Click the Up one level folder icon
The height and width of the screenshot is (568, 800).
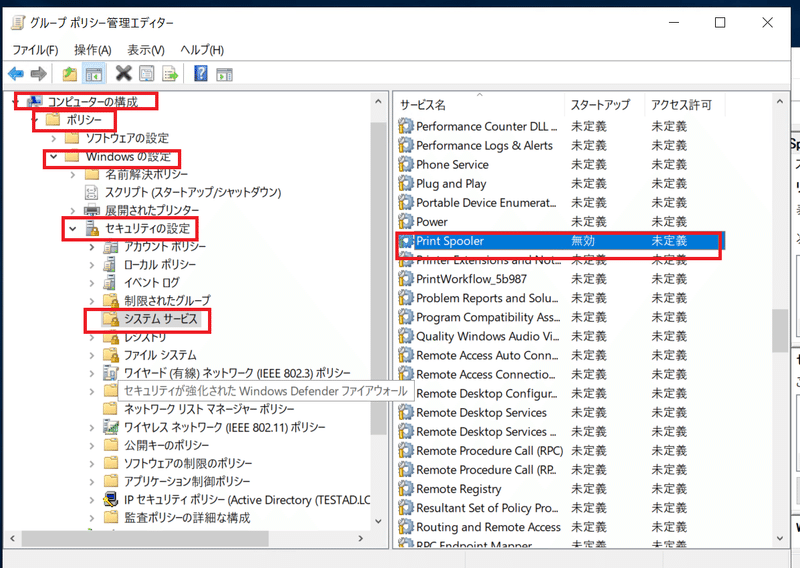pyautogui.click(x=69, y=74)
